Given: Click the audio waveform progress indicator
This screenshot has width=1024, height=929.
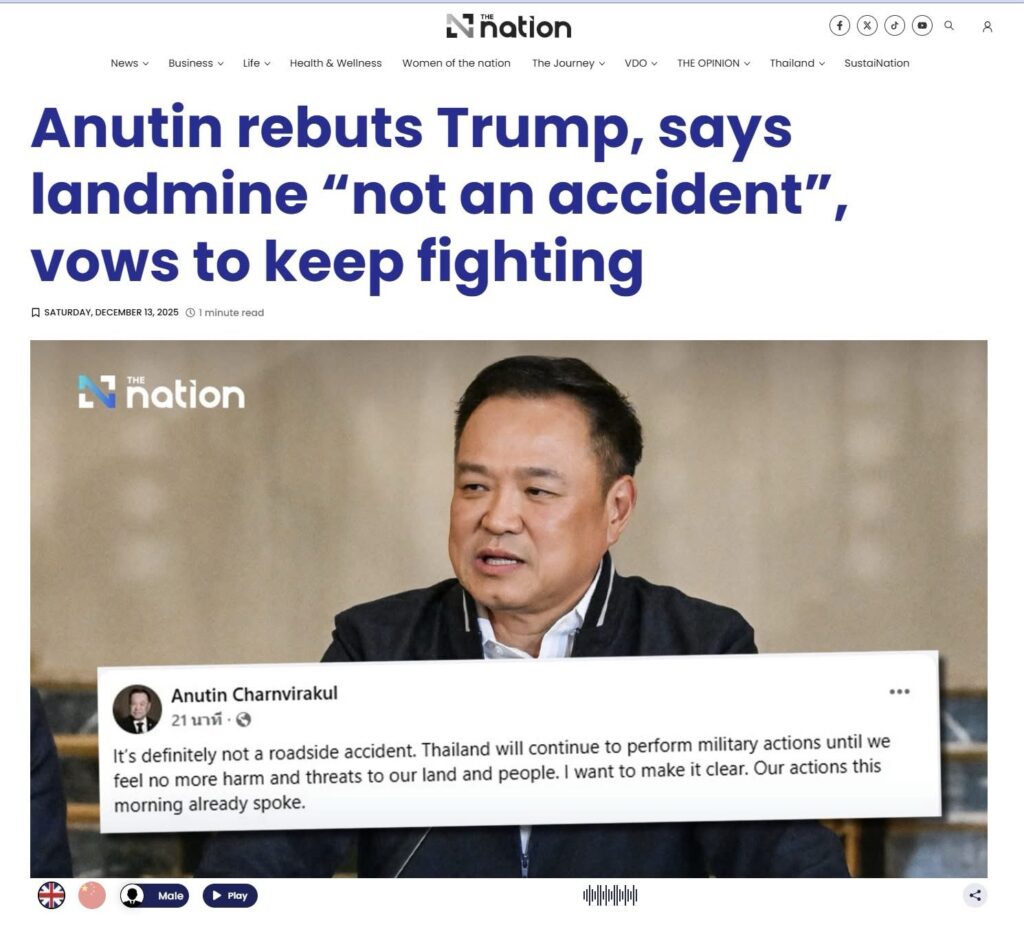Looking at the screenshot, I should click(610, 895).
